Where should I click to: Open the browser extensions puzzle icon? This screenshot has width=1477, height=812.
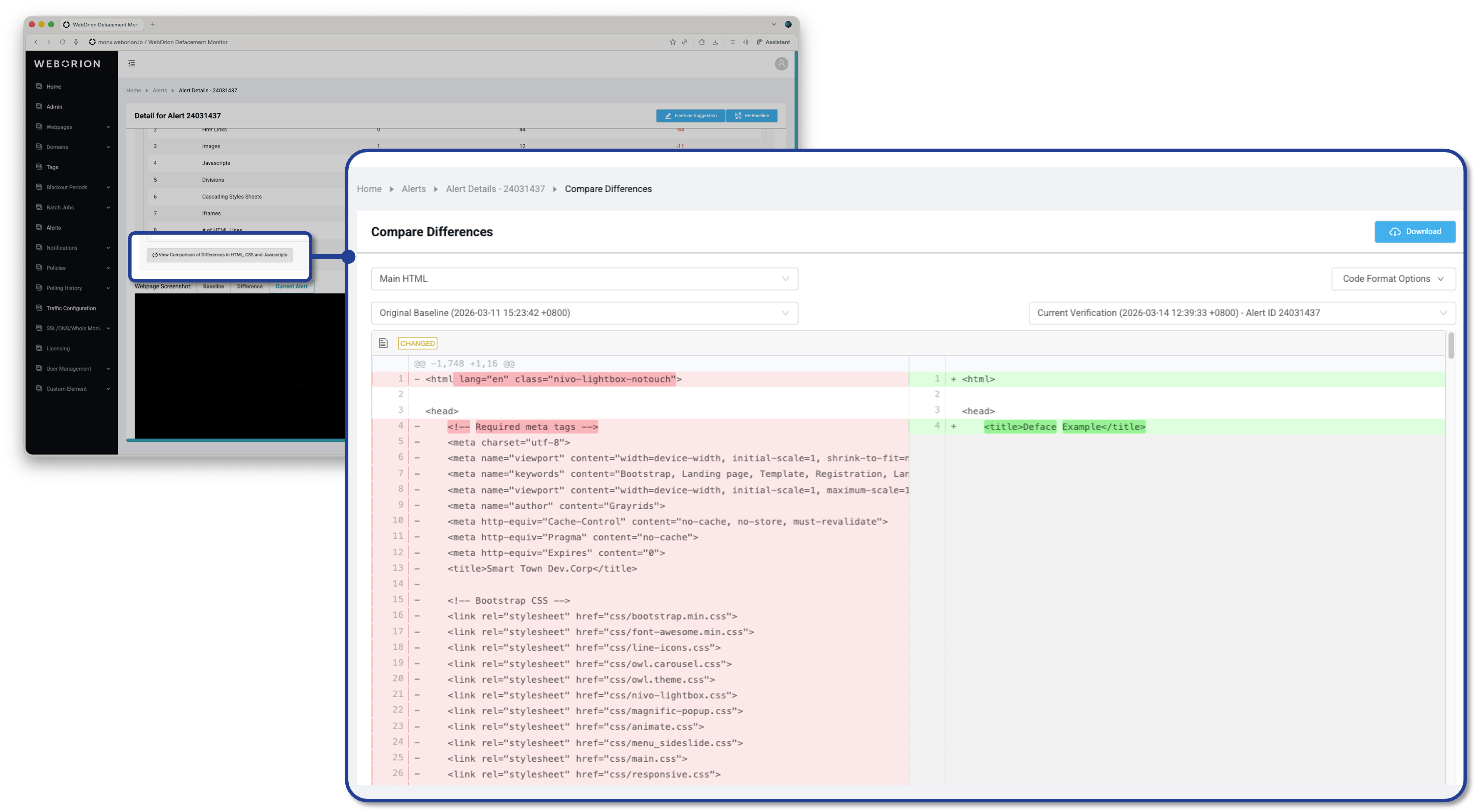pos(702,42)
